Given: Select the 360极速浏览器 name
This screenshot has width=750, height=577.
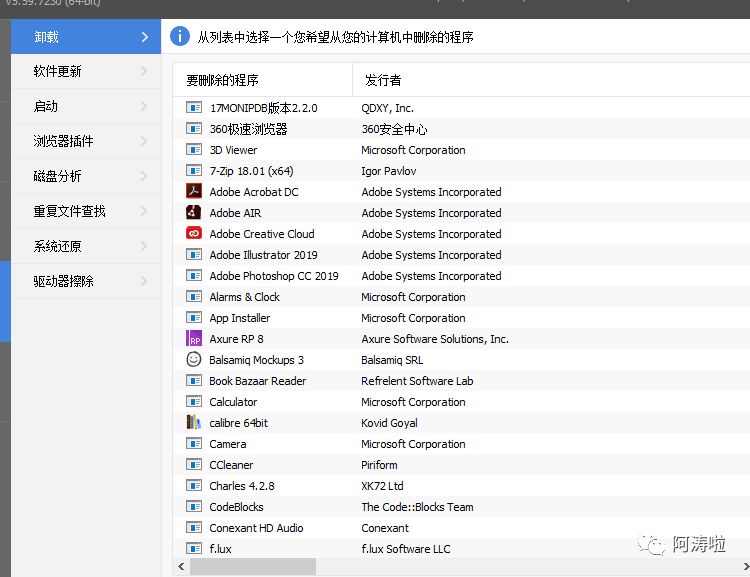Looking at the screenshot, I should click(249, 129).
